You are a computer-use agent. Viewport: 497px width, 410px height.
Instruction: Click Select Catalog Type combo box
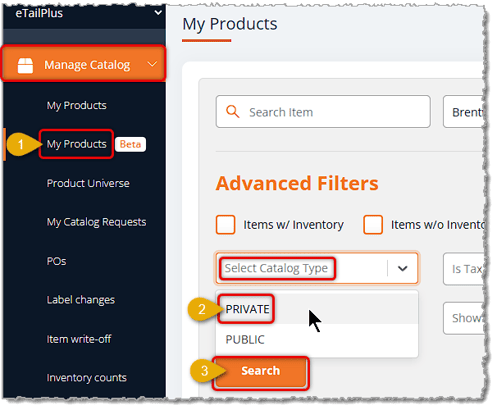317,268
